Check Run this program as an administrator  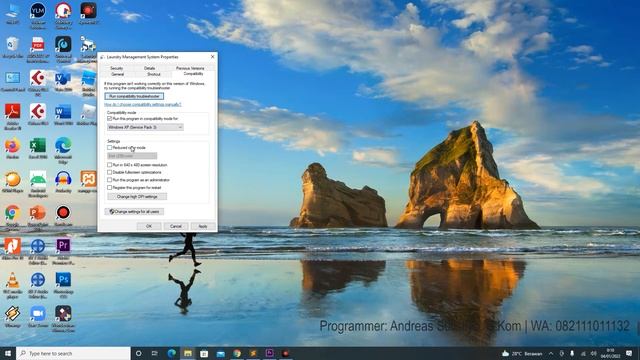pyautogui.click(x=109, y=180)
